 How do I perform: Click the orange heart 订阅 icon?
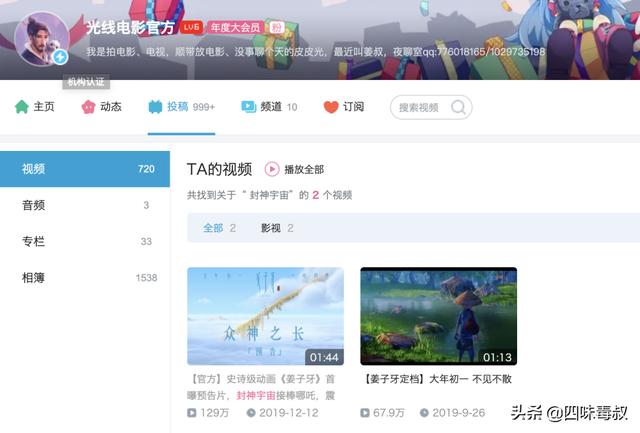point(331,107)
